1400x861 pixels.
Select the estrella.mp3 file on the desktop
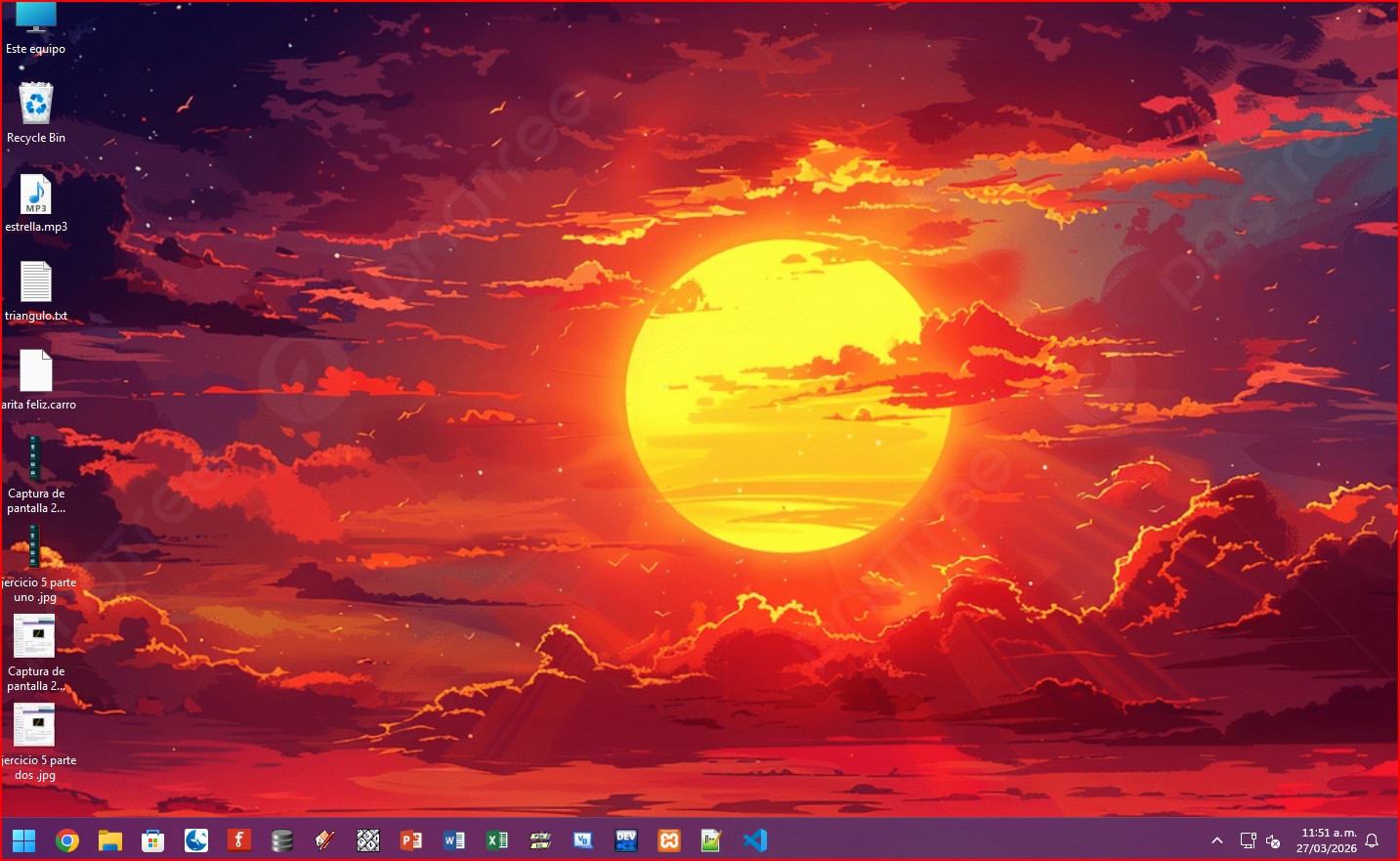click(x=36, y=194)
